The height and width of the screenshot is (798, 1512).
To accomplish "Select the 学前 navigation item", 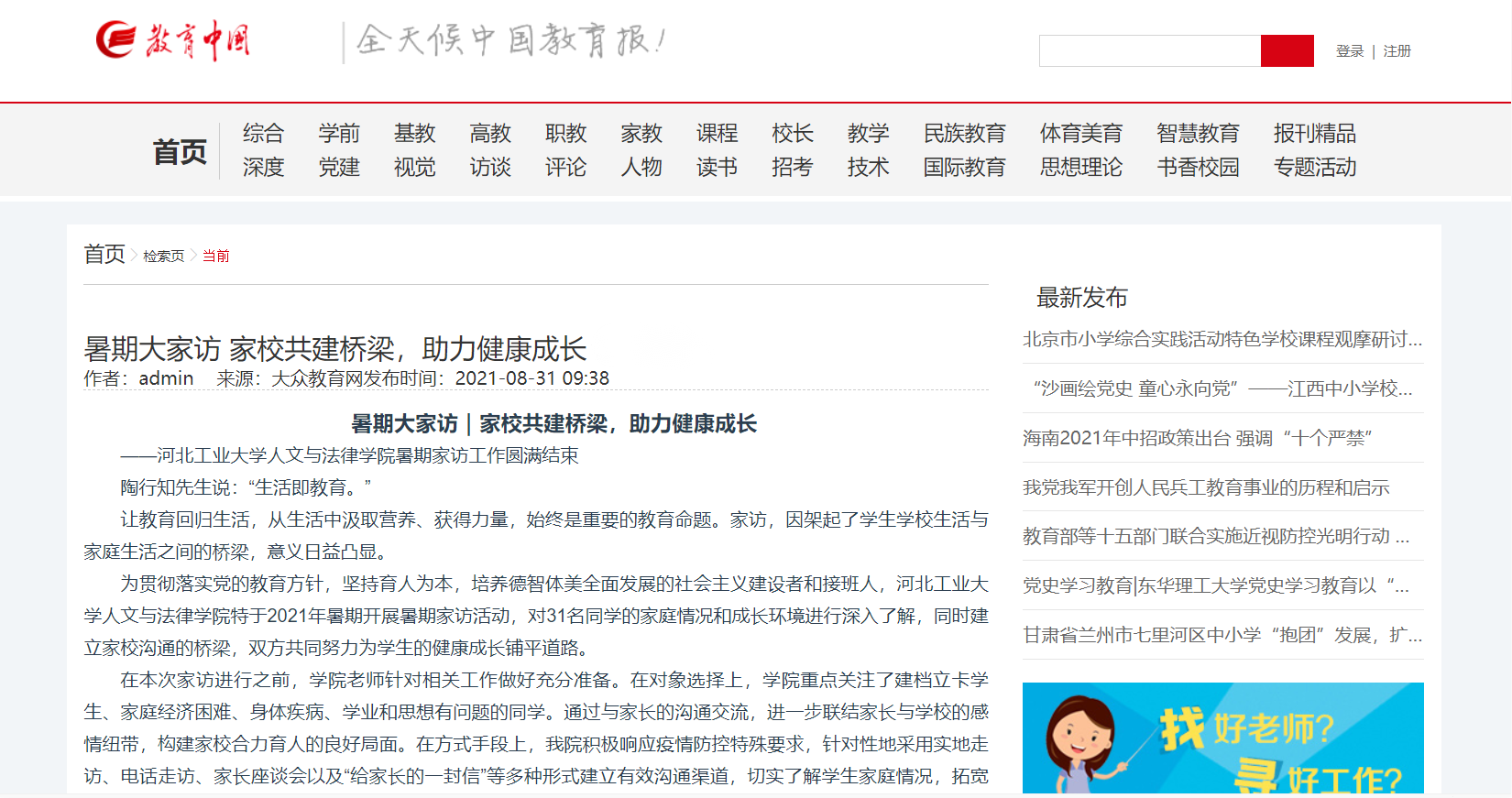I will (x=339, y=134).
